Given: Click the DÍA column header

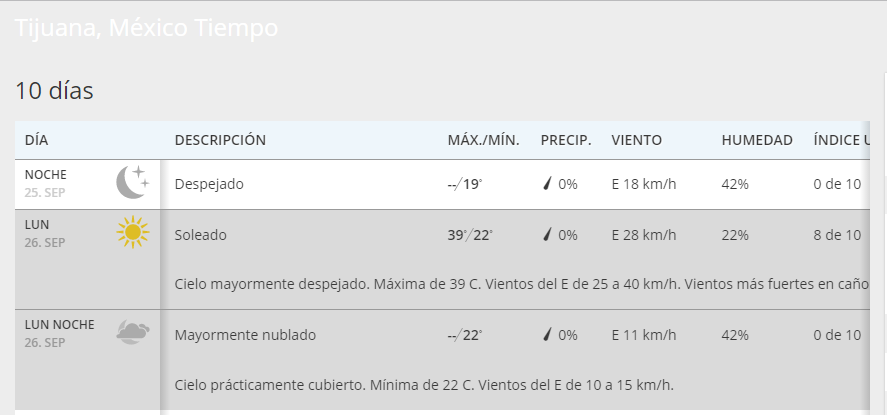Looking at the screenshot, I should pyautogui.click(x=36, y=140).
